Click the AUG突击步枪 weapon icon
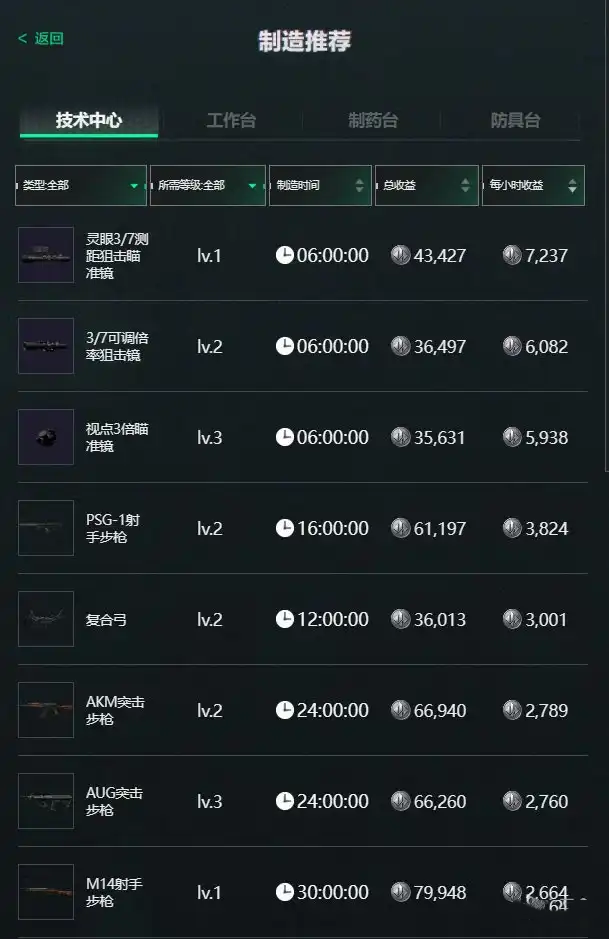 [x=46, y=801]
